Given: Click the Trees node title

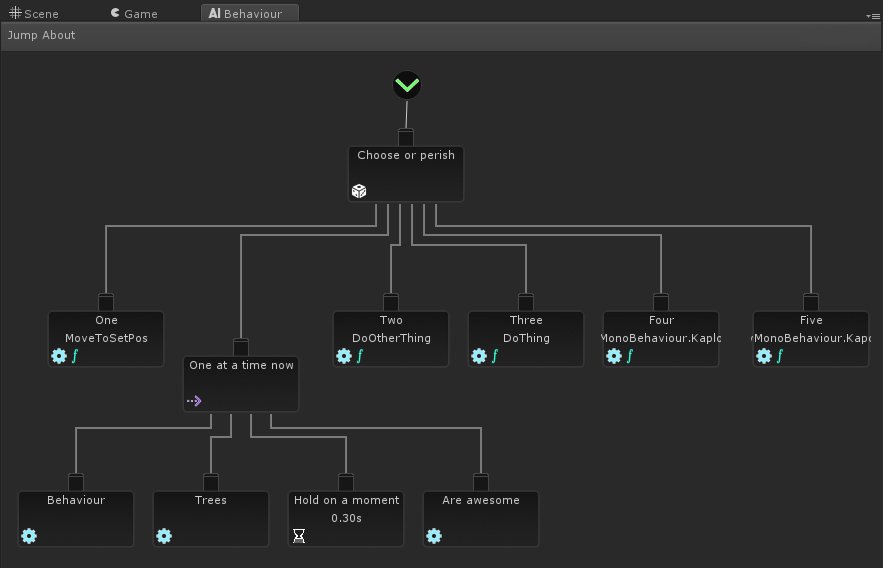Looking at the screenshot, I should pyautogui.click(x=211, y=500).
